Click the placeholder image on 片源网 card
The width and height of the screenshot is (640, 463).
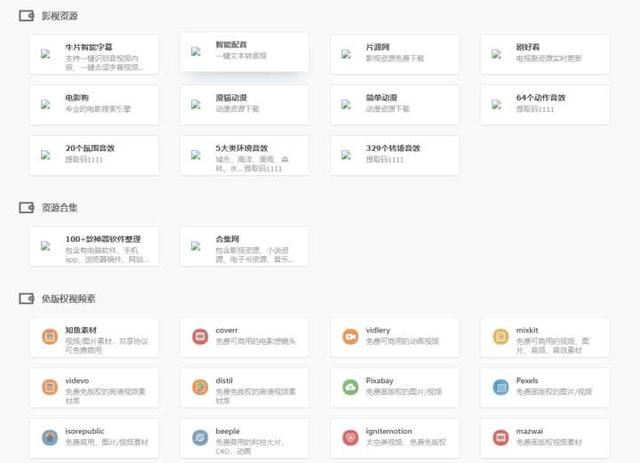tap(346, 54)
